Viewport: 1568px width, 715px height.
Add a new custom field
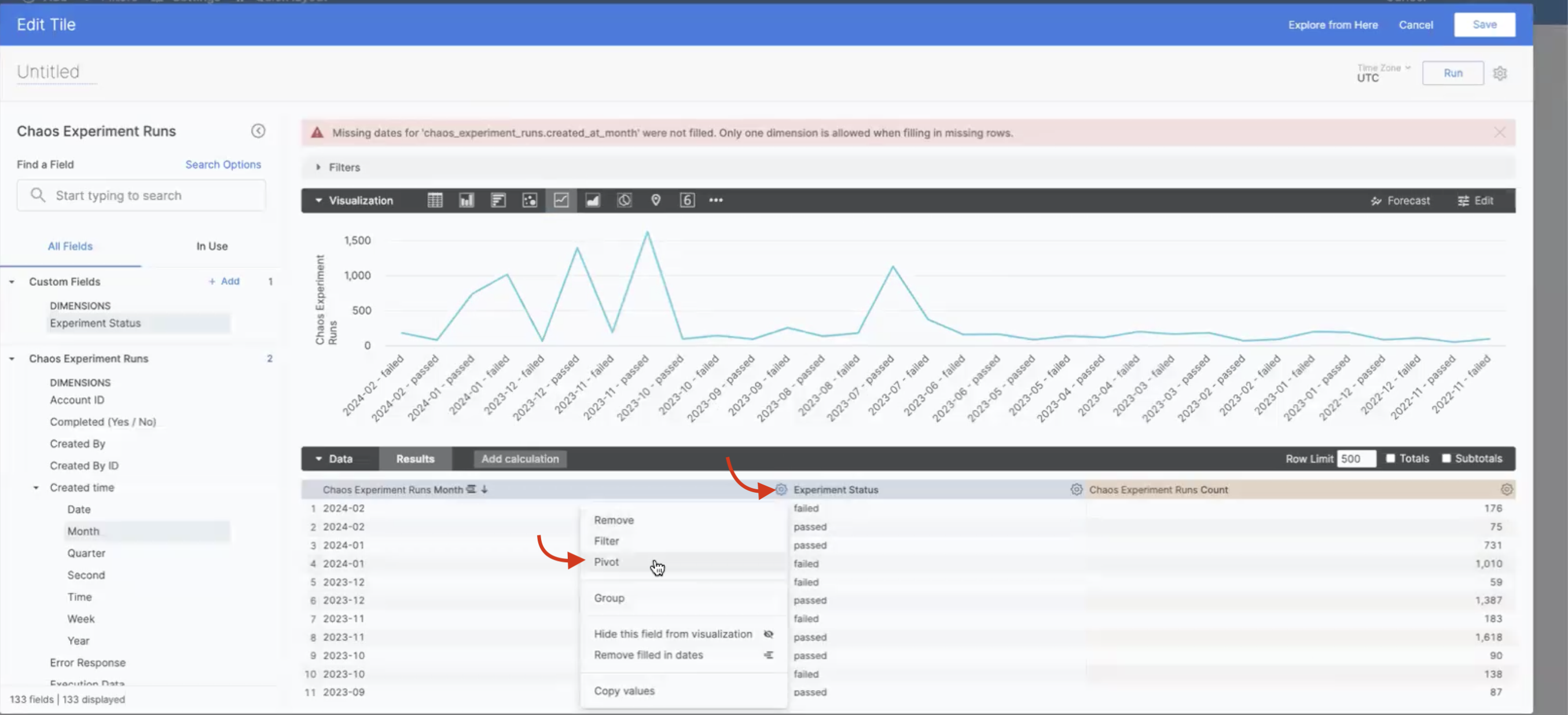pos(224,281)
